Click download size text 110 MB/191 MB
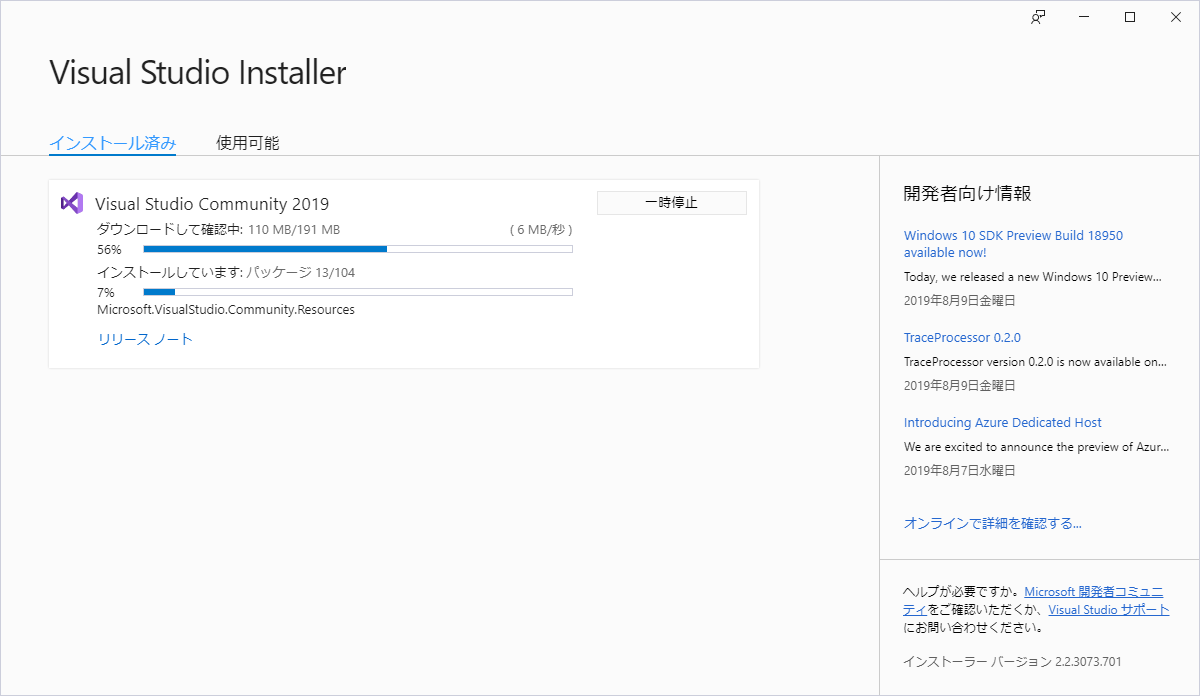Viewport: 1200px width, 696px height. [294, 230]
